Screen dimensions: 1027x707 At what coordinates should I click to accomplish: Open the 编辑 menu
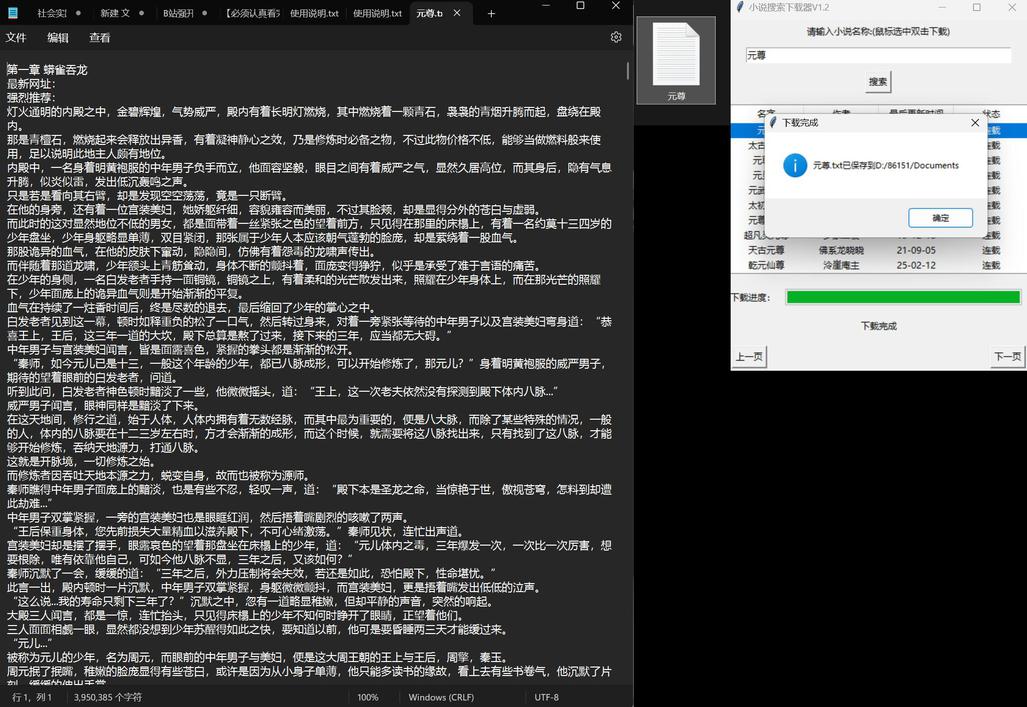click(58, 38)
